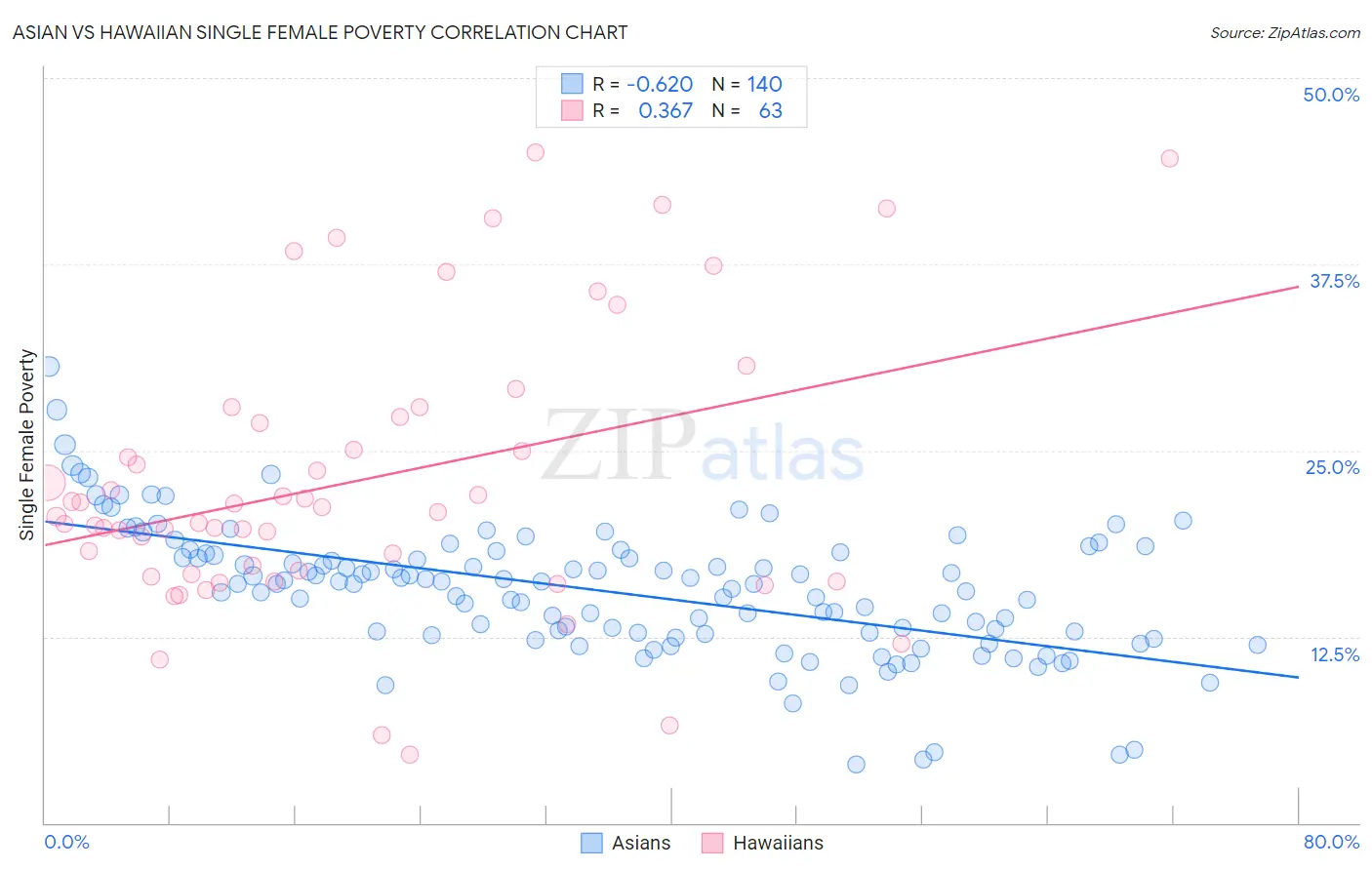The width and height of the screenshot is (1372, 870).
Task: Click the 50.0% y-axis label
Action: [x=1331, y=95]
